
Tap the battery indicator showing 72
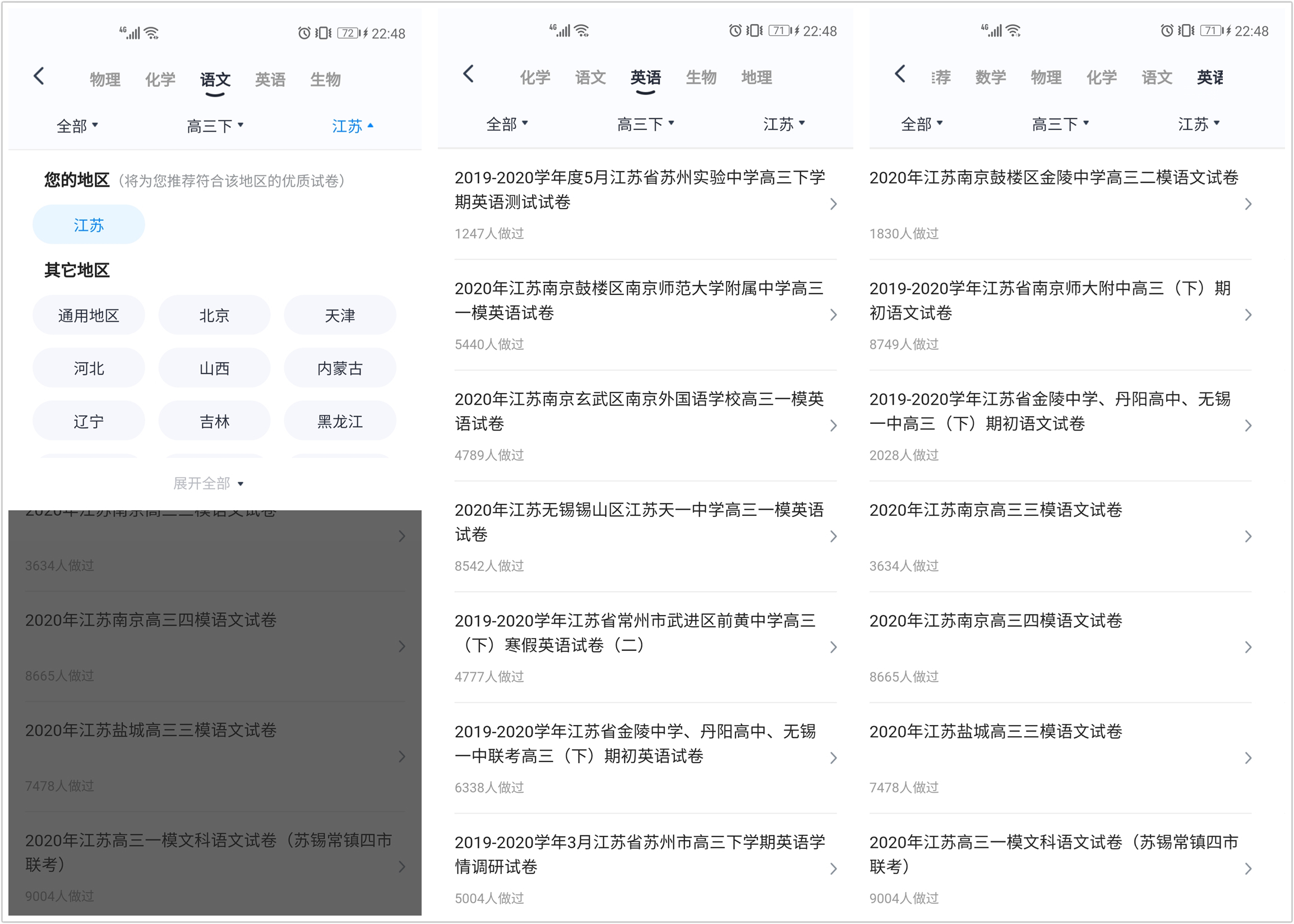coord(348,33)
